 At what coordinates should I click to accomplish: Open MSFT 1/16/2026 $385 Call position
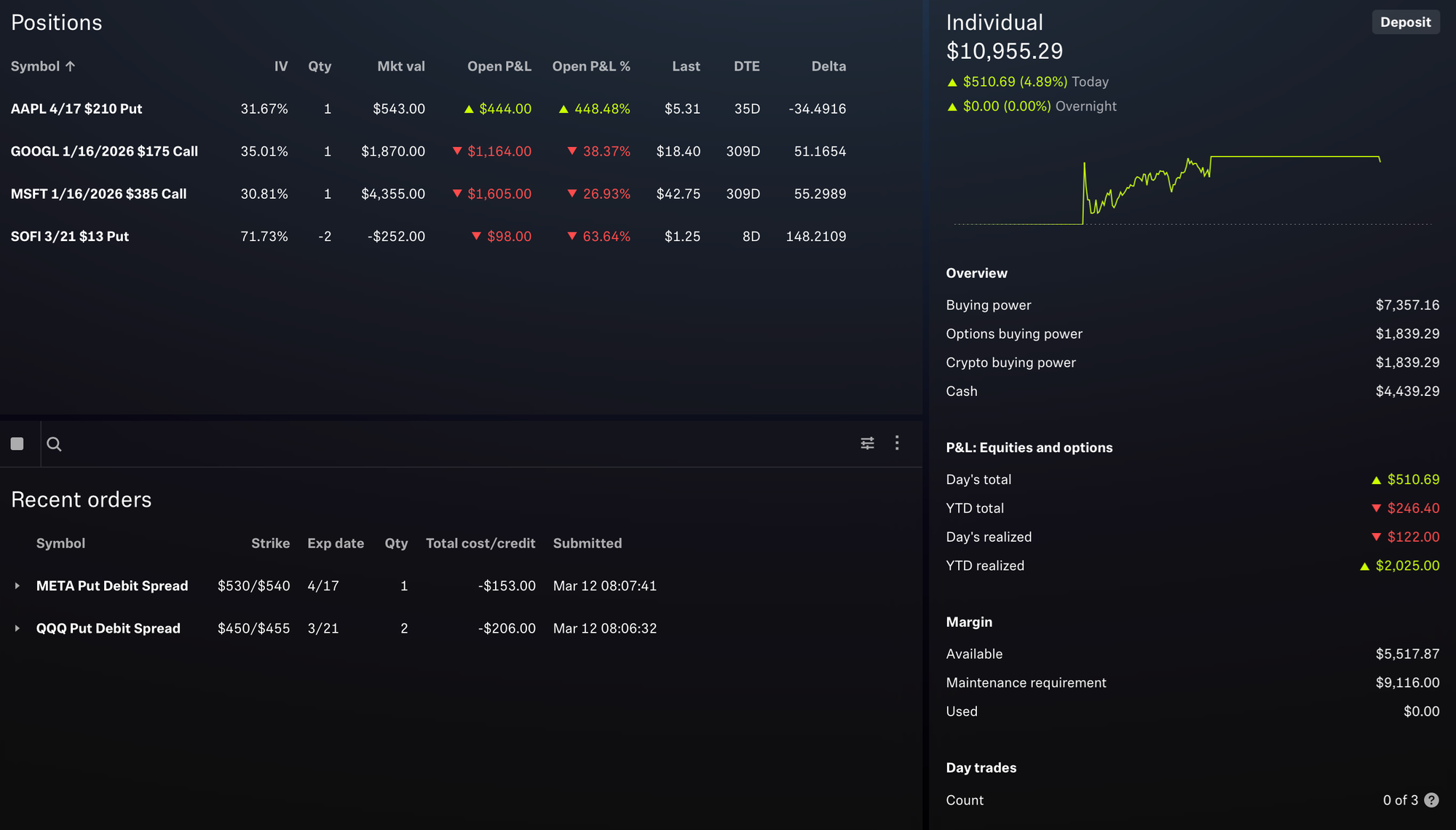click(98, 194)
